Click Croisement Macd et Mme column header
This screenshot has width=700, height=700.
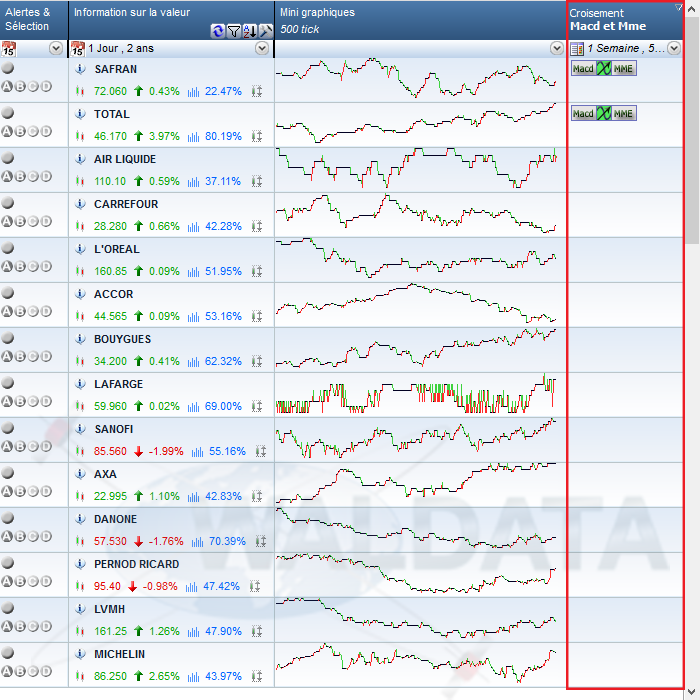[625, 20]
